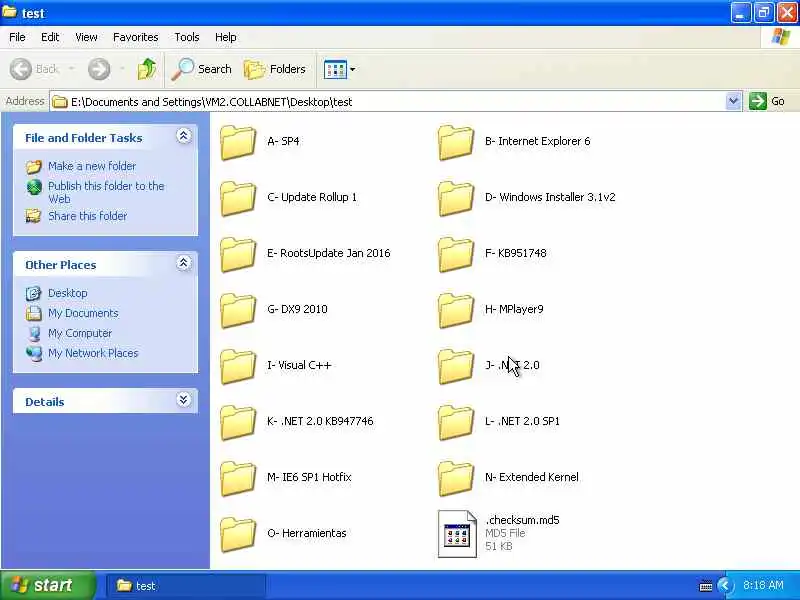Click the O- Herramientas name label

coord(307,533)
